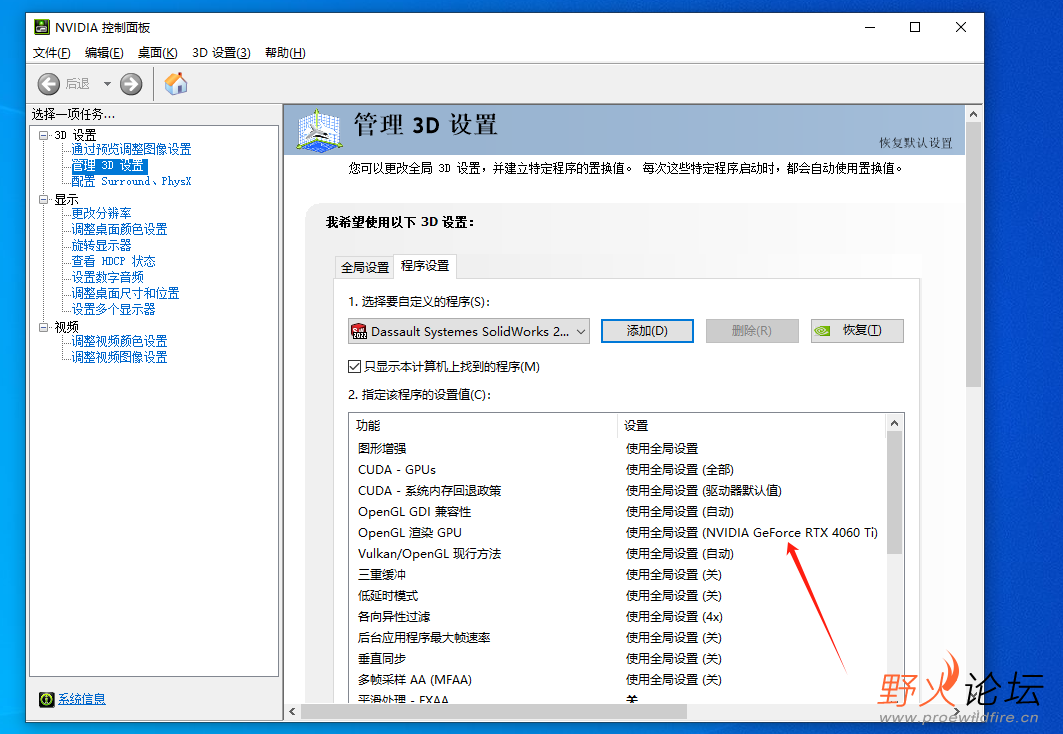Select the CUDA - 系统内存回退政策 row
This screenshot has height=734, width=1063.
coord(617,491)
